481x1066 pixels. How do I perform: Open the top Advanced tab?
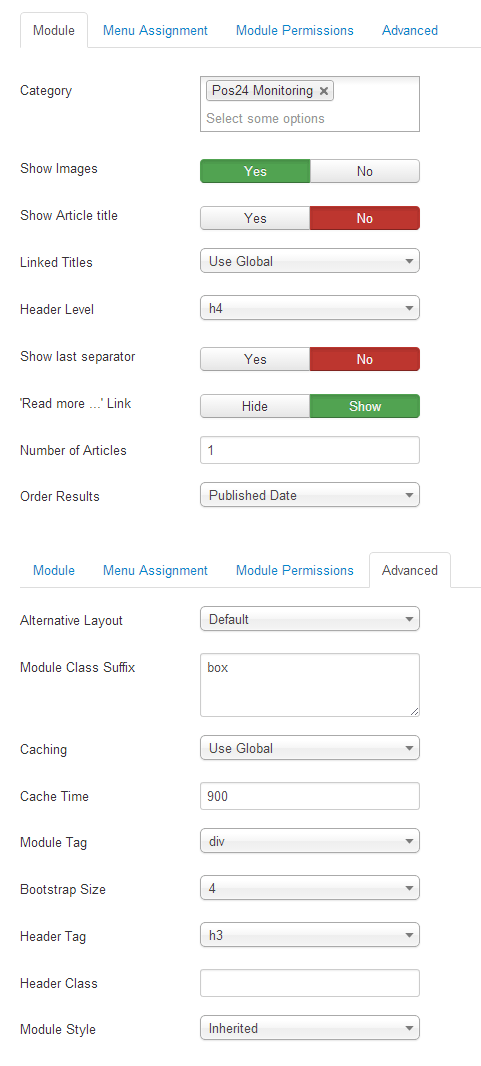pos(410,31)
